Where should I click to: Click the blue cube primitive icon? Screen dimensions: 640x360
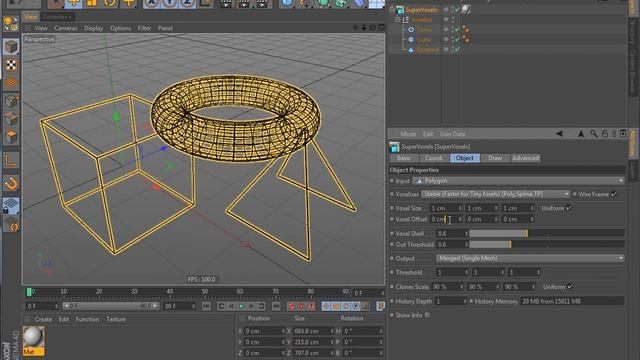[288, 3]
